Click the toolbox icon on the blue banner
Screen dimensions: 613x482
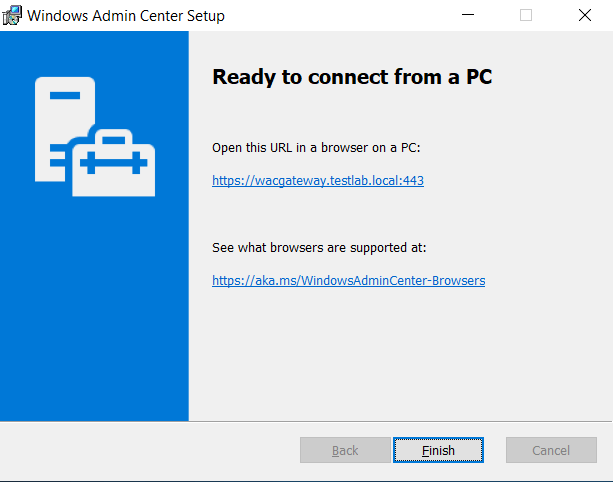pyautogui.click(x=114, y=162)
